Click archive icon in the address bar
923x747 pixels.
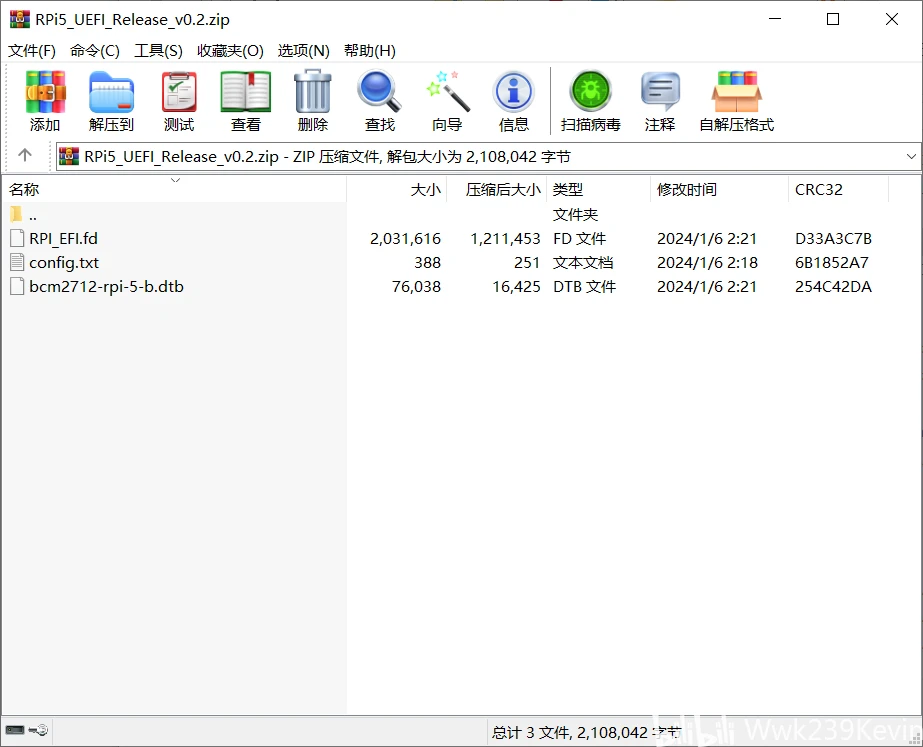(69, 156)
